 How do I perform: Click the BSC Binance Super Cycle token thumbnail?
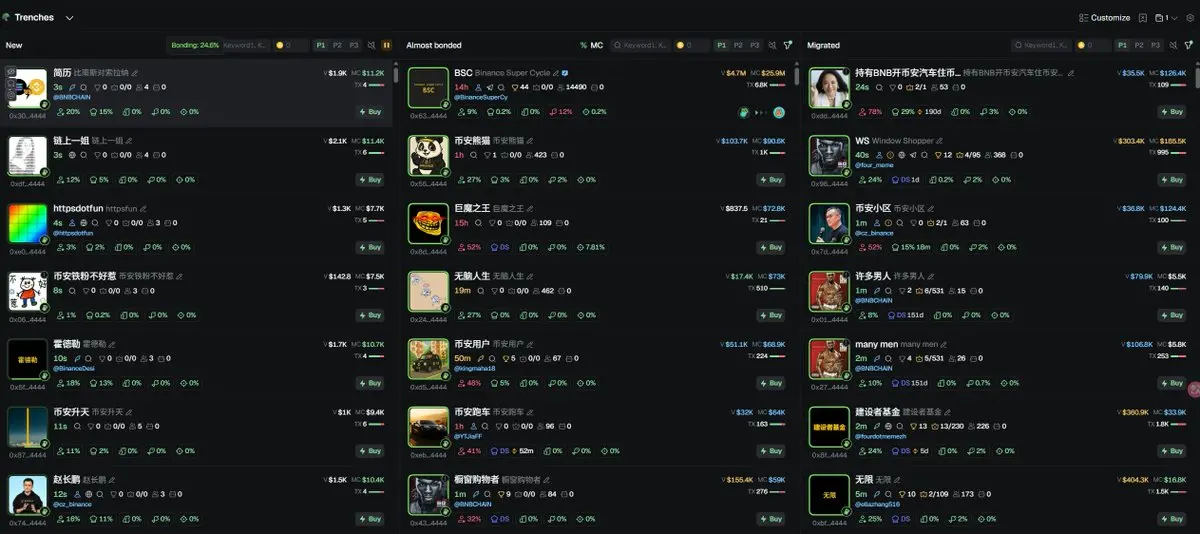(x=428, y=87)
